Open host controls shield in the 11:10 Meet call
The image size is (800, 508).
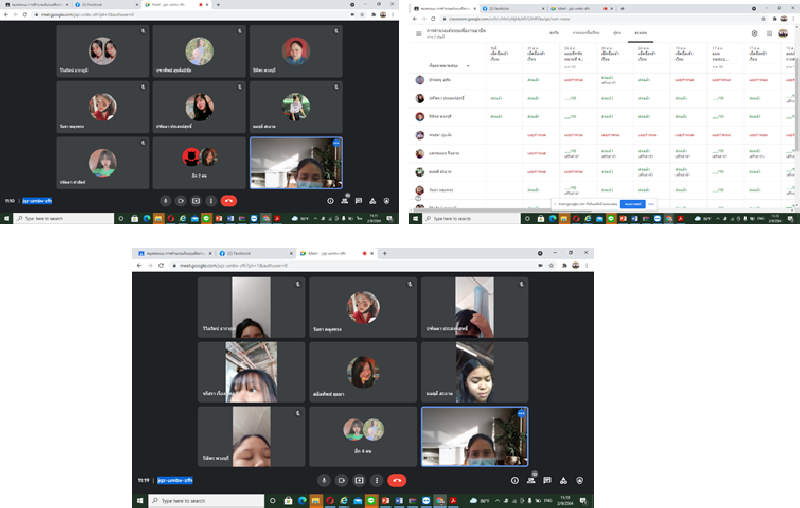click(x=386, y=200)
